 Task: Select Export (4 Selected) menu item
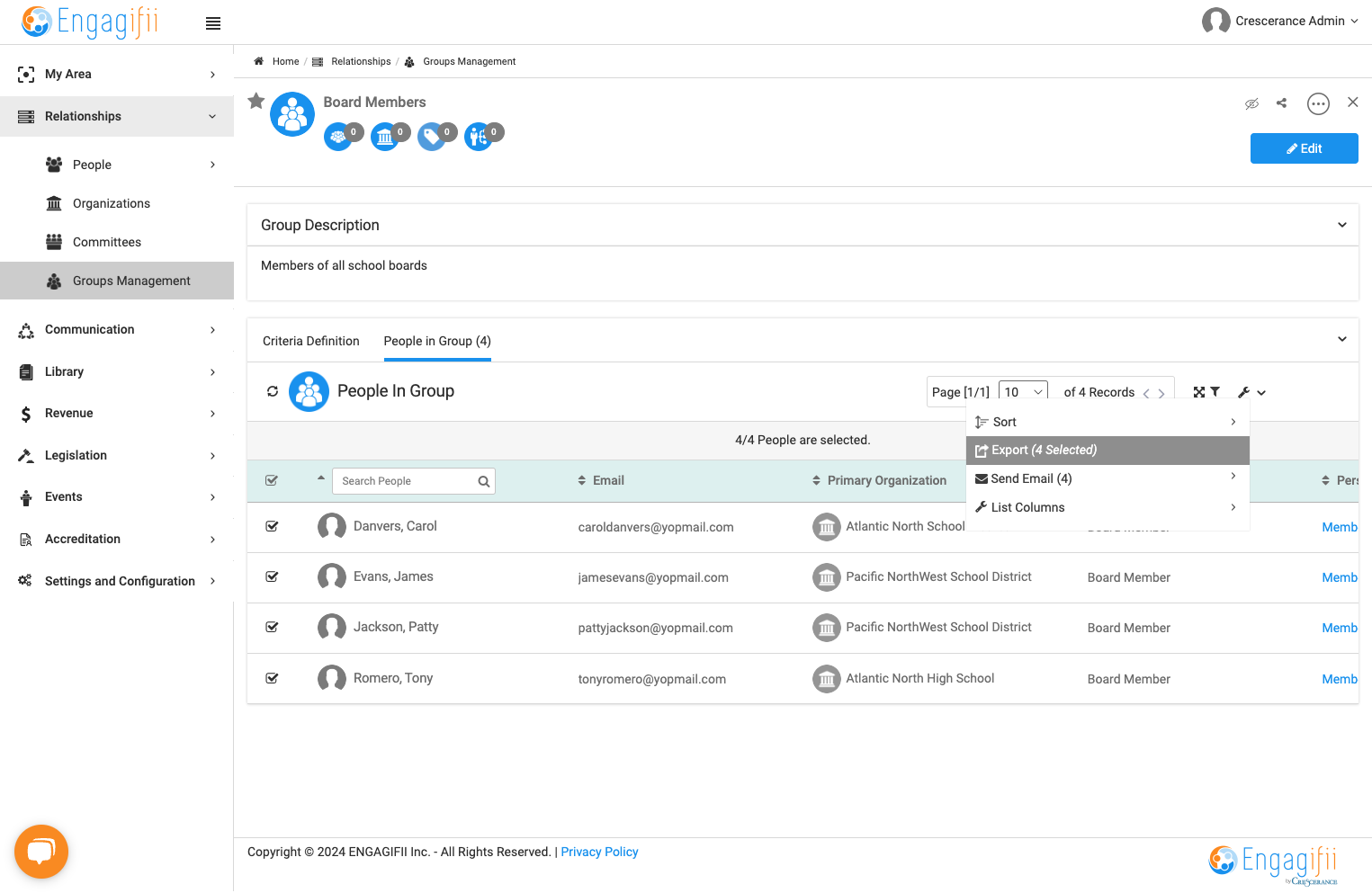[1107, 450]
